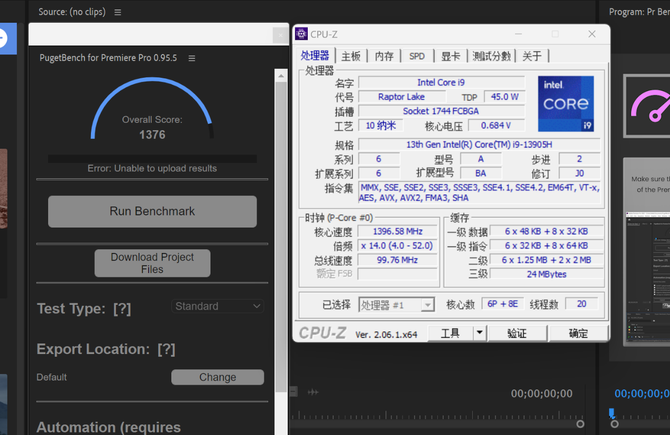The width and height of the screenshot is (670, 435).
Task: Open the 处理器 #1 selection dropdown
Action: pos(396,305)
